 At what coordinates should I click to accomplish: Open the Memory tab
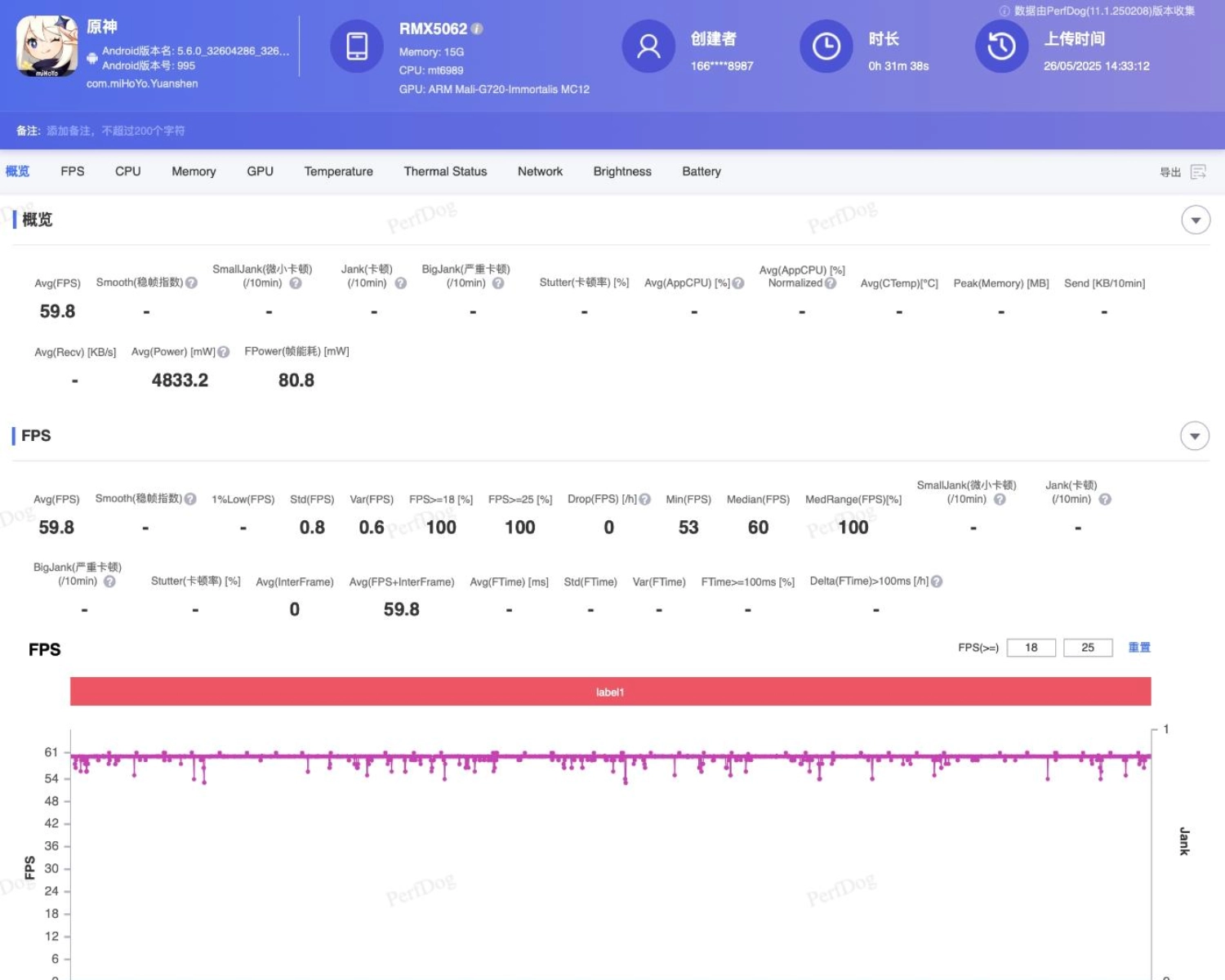(194, 171)
